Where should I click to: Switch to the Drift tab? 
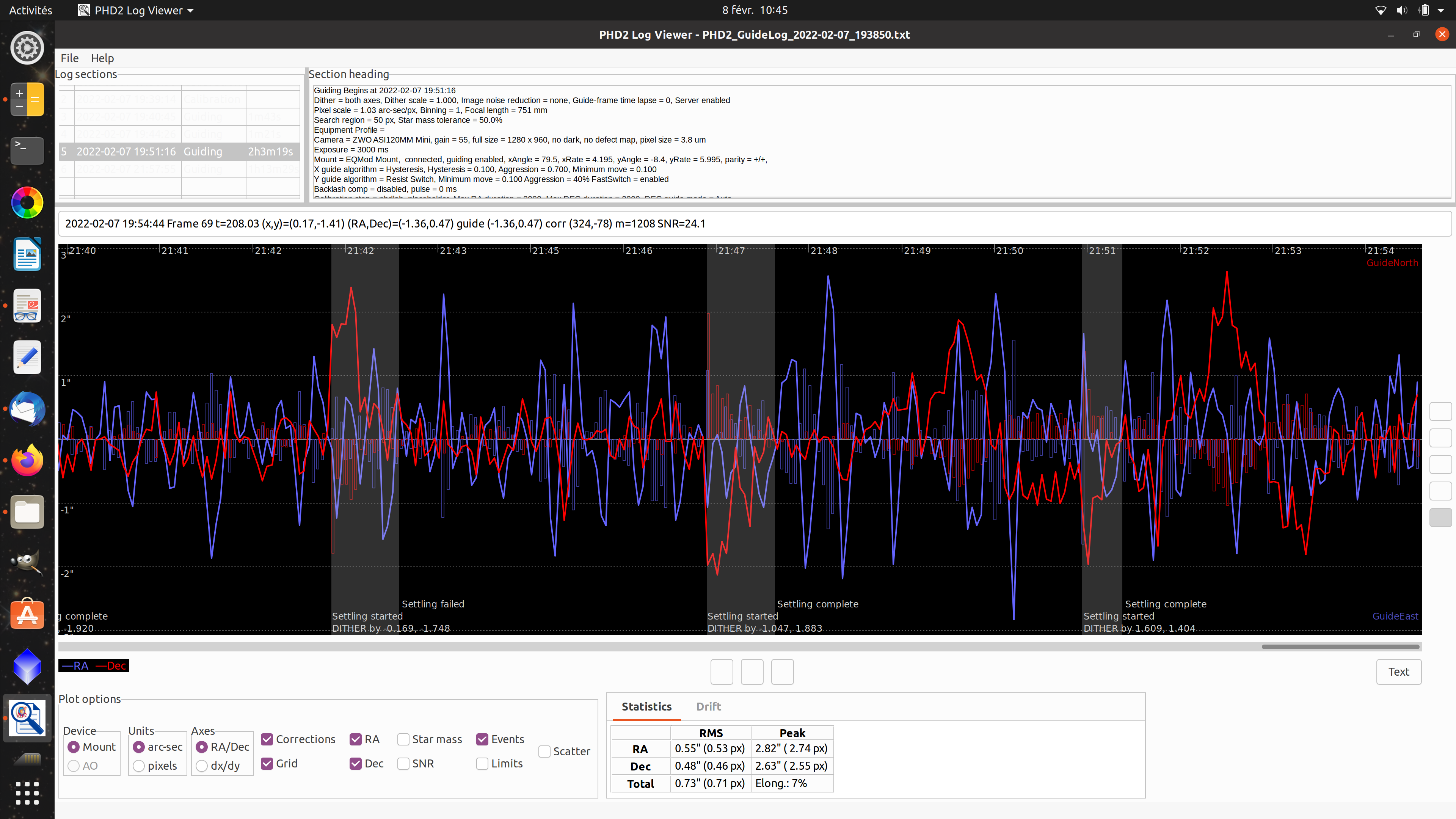click(x=708, y=706)
